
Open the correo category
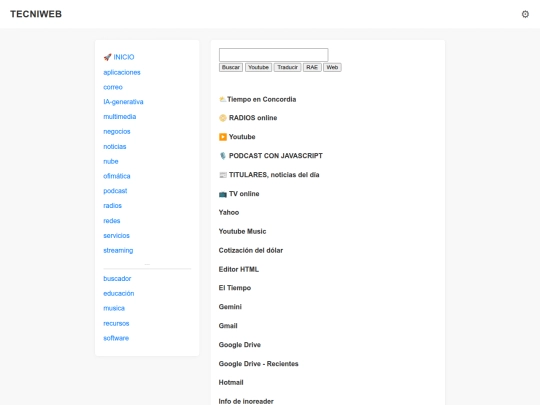click(113, 87)
